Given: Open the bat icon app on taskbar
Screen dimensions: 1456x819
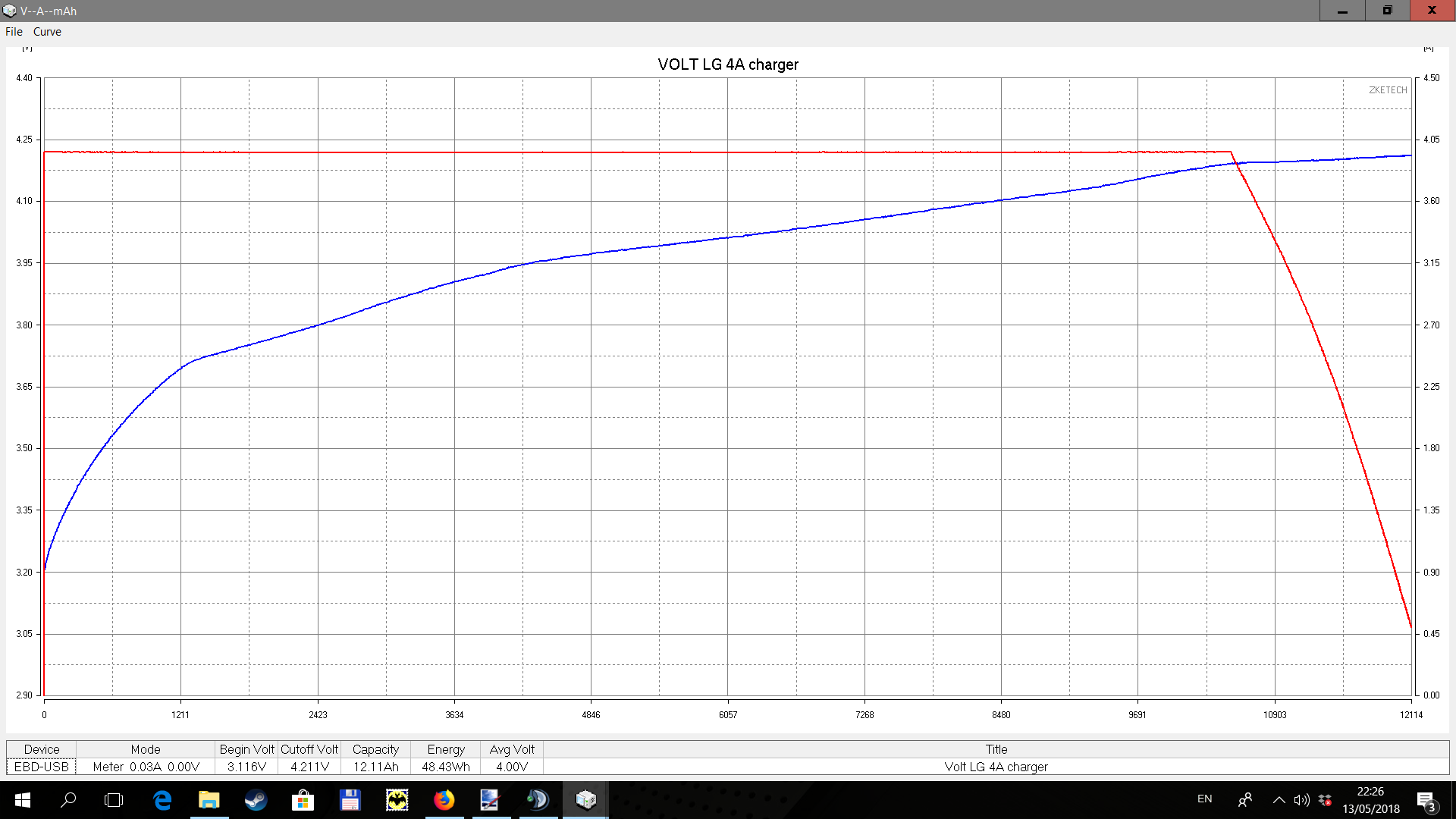Looking at the screenshot, I should click(397, 800).
